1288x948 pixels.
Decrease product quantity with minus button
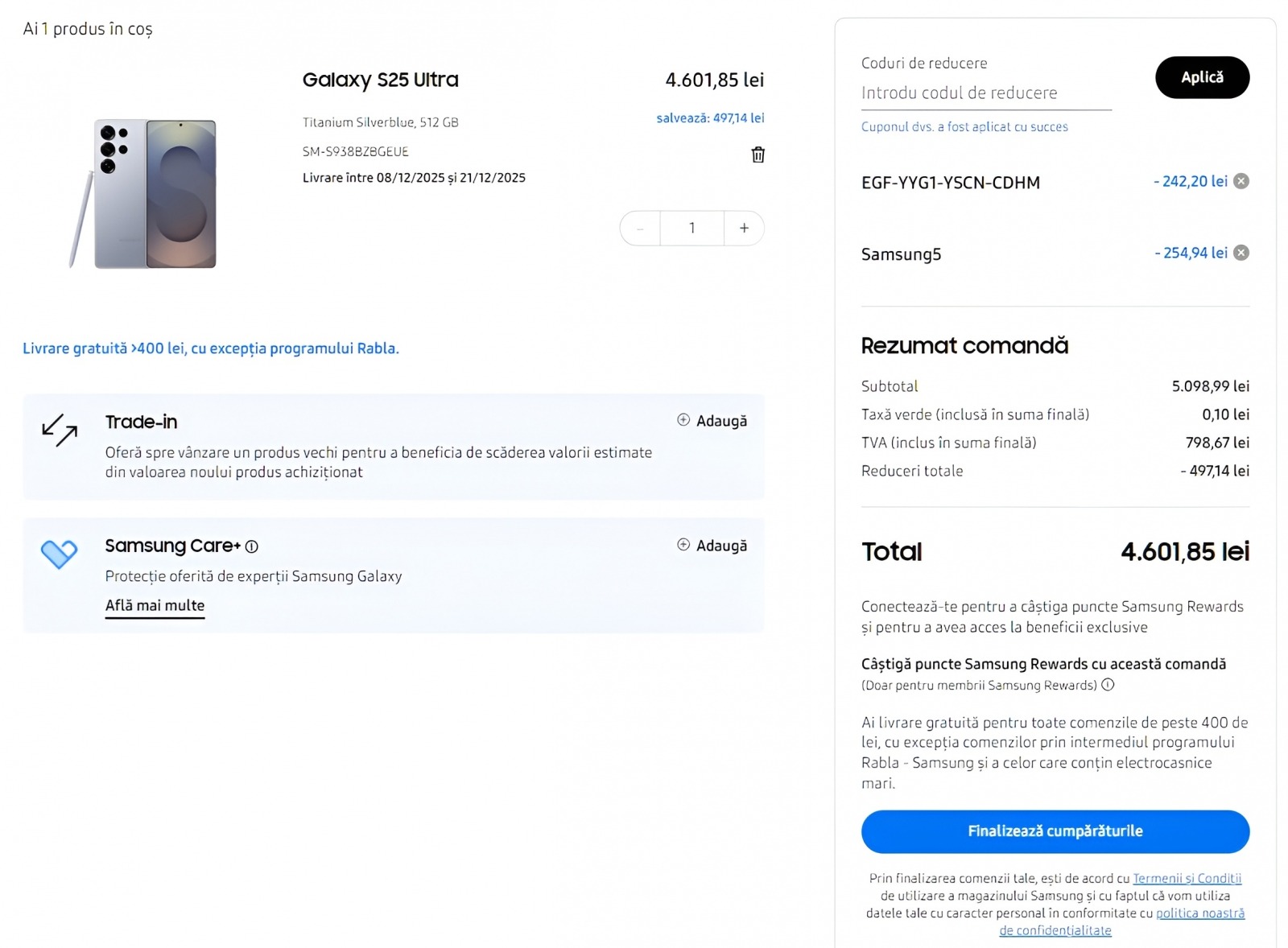(641, 229)
